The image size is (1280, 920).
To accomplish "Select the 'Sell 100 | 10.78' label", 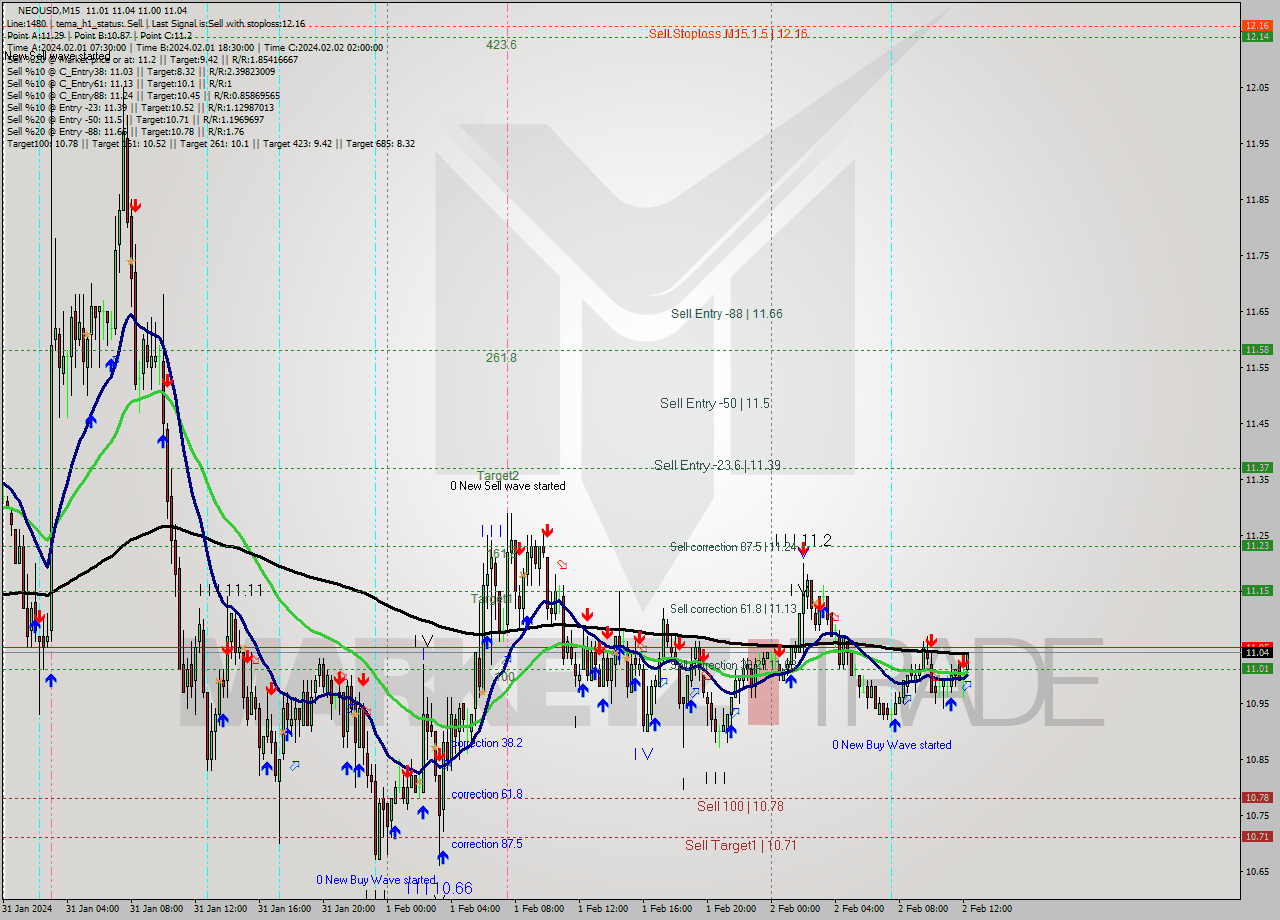I will pyautogui.click(x=740, y=806).
